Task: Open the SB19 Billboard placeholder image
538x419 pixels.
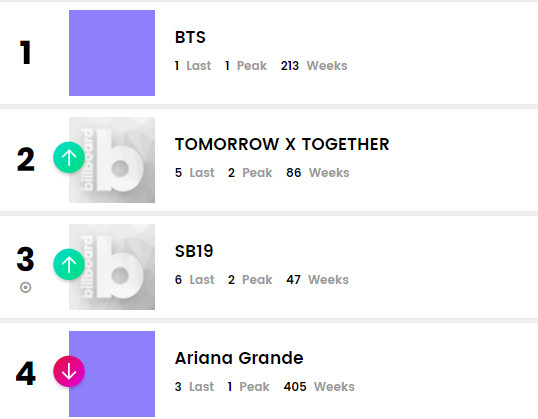Action: [112, 267]
